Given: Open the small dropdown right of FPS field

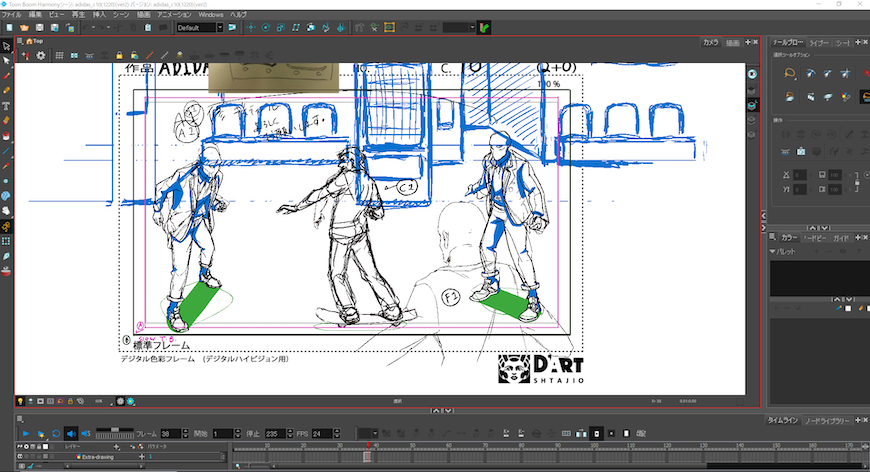Looking at the screenshot, I should pos(375,434).
